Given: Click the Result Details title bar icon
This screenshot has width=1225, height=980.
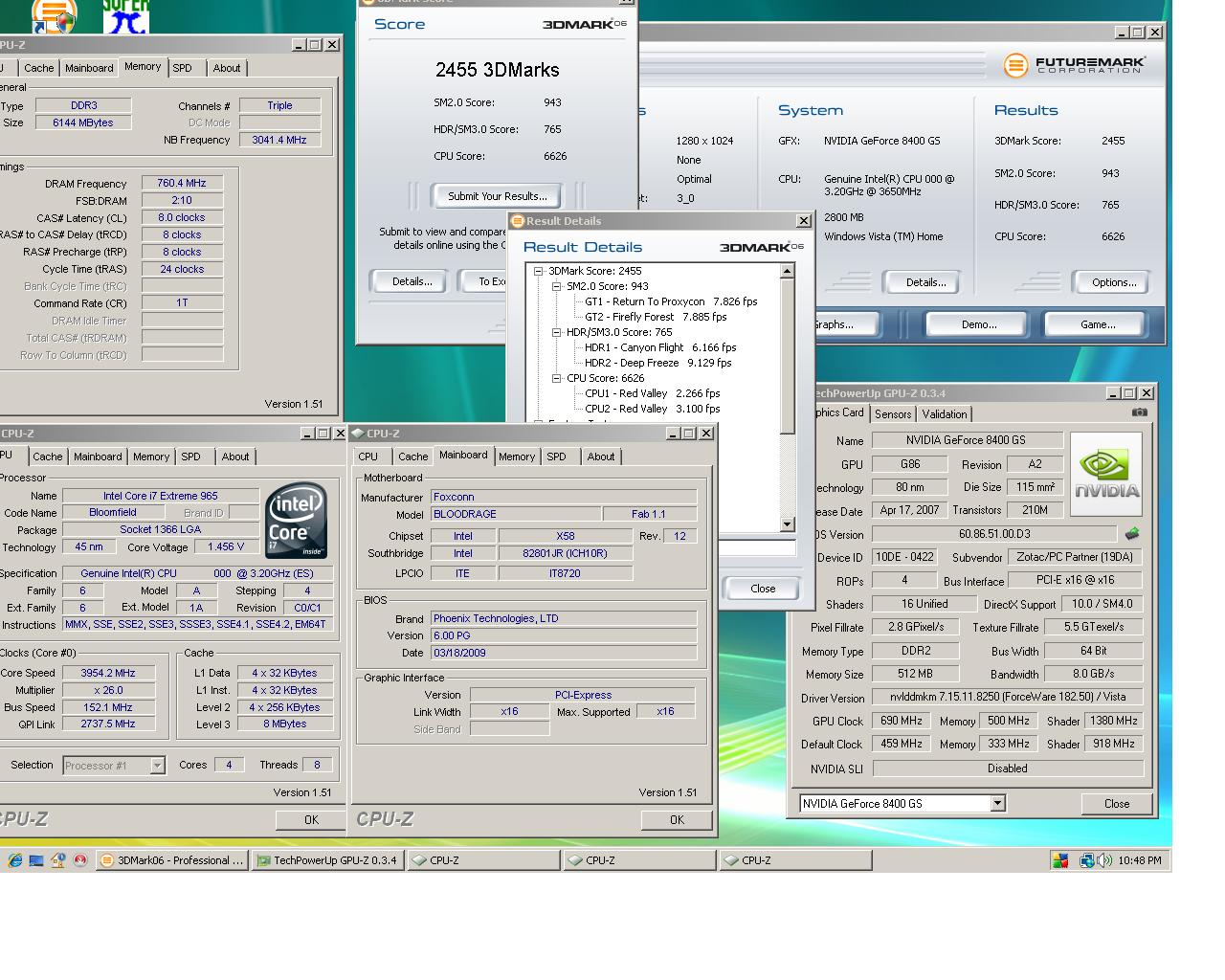Looking at the screenshot, I should pyautogui.click(x=518, y=221).
